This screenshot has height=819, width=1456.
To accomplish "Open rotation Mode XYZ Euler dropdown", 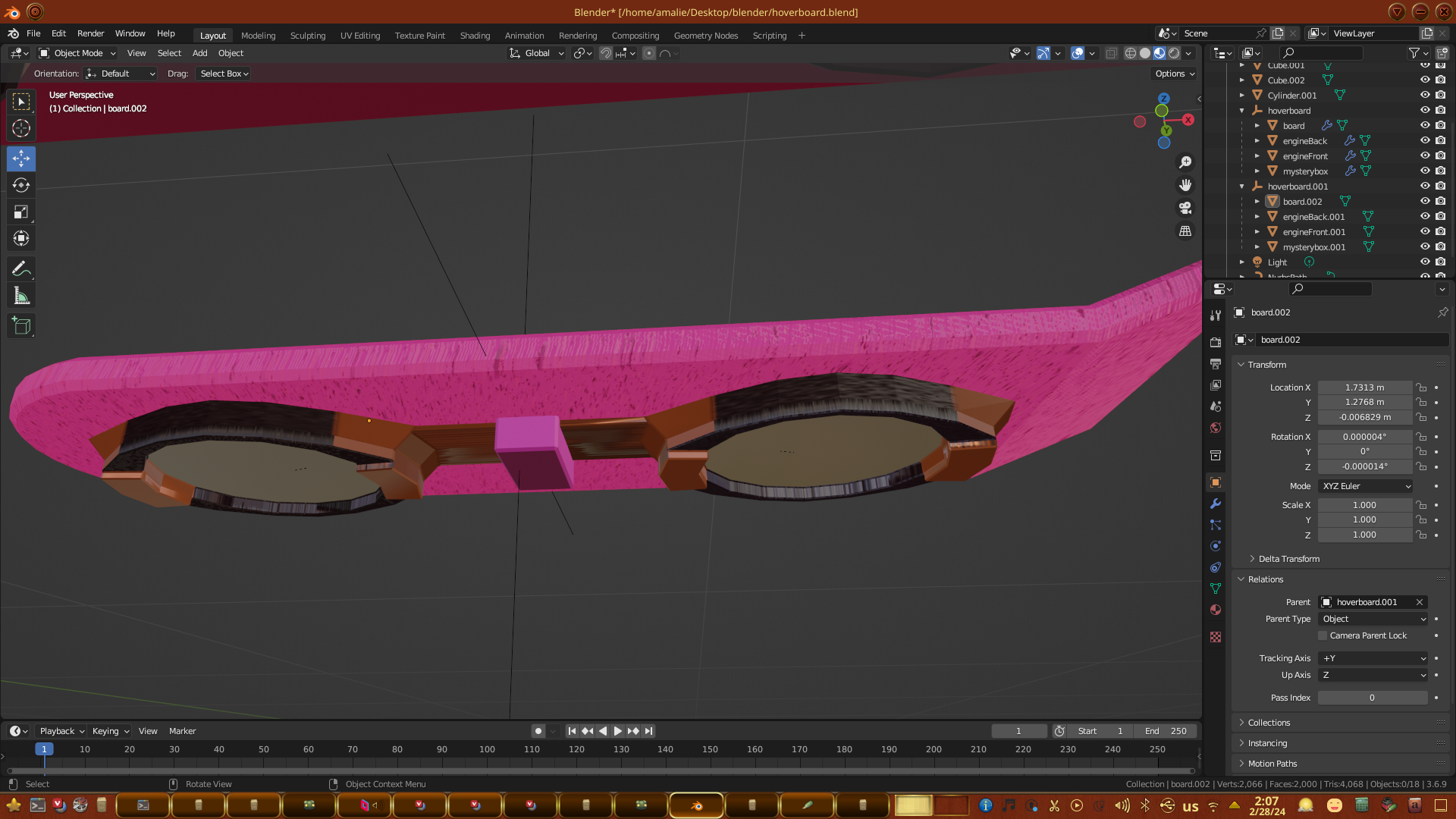I will pos(1365,486).
